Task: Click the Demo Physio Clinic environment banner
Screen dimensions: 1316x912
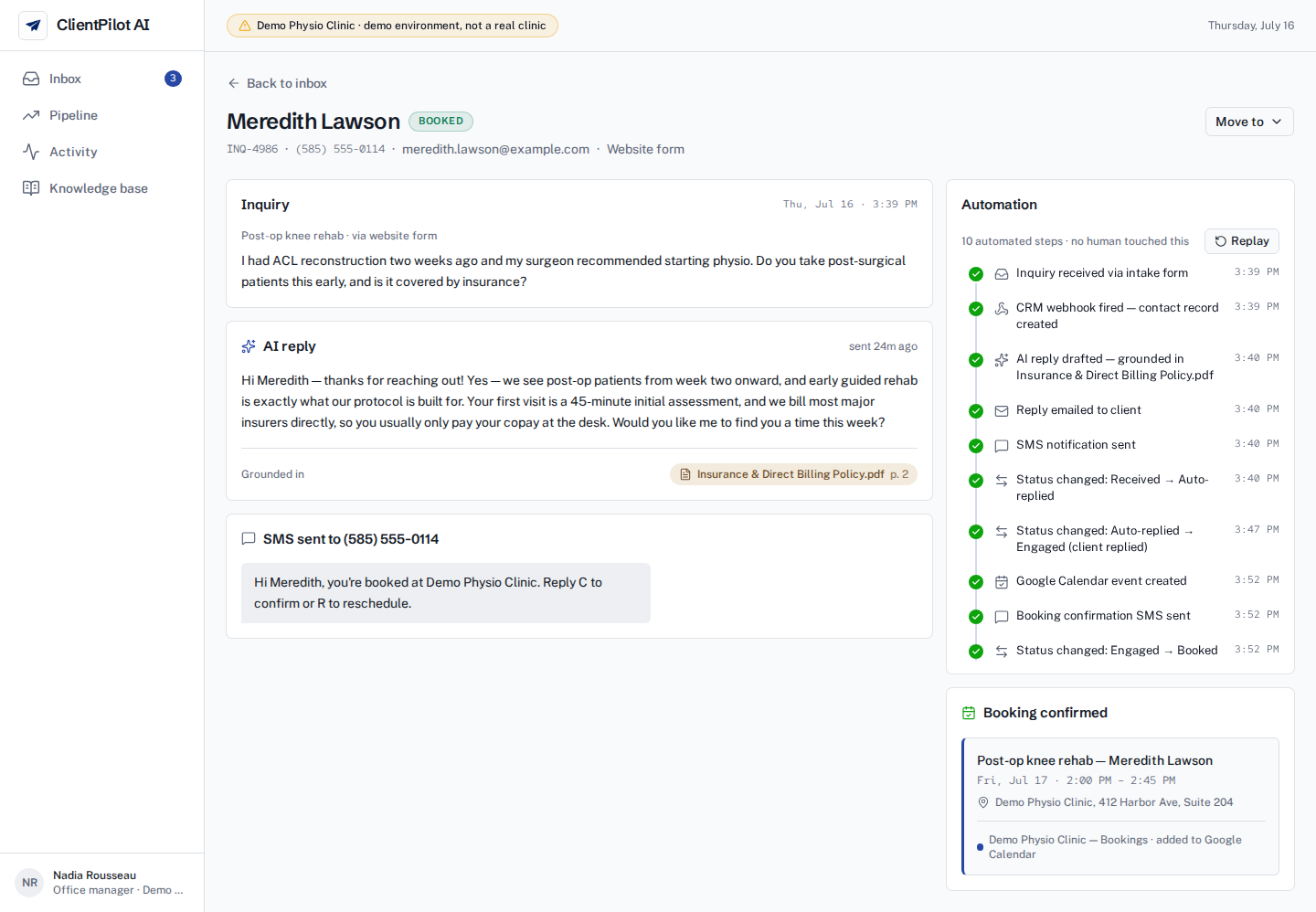Action: (x=392, y=26)
